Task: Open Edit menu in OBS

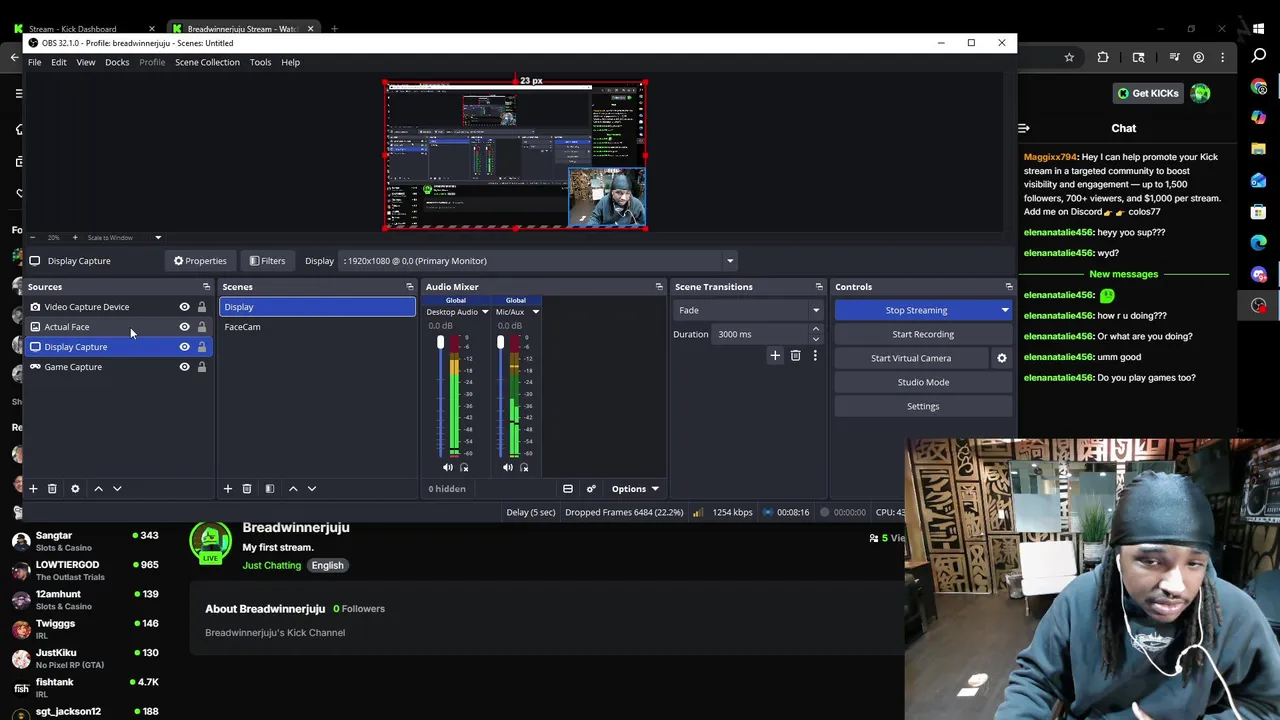Action: point(59,62)
